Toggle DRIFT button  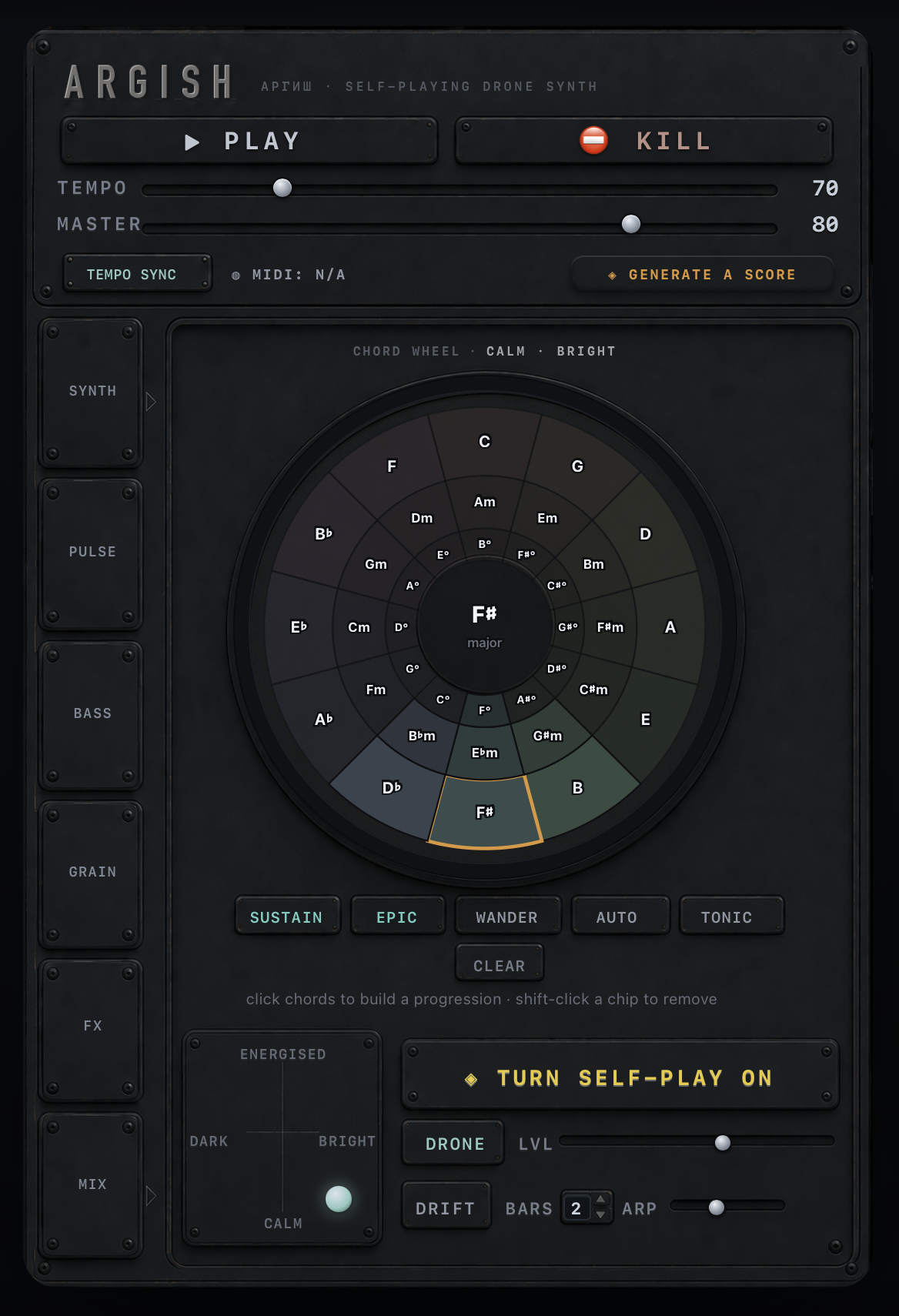[x=446, y=1206]
